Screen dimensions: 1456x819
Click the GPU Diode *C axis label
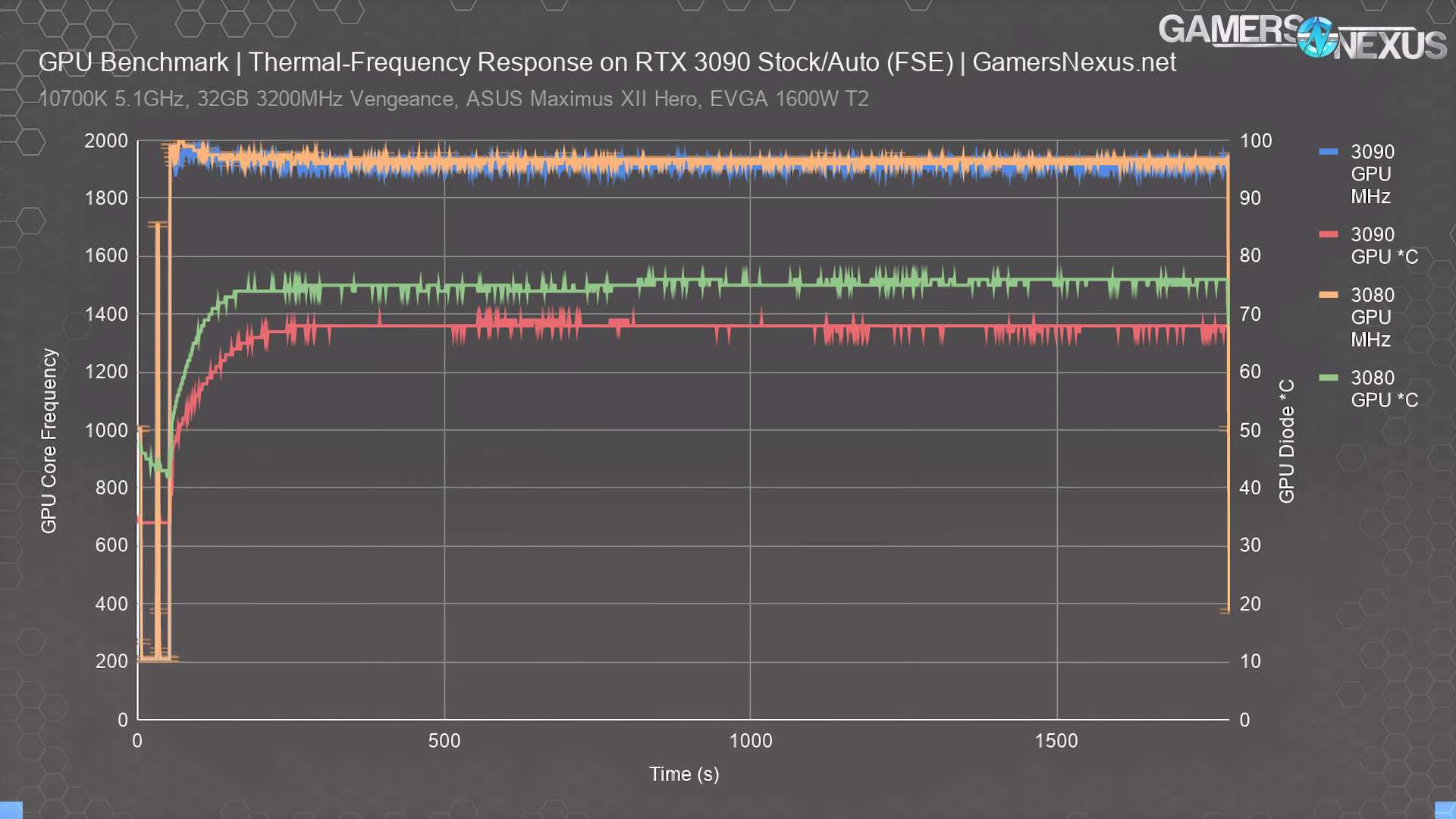coord(1287,441)
